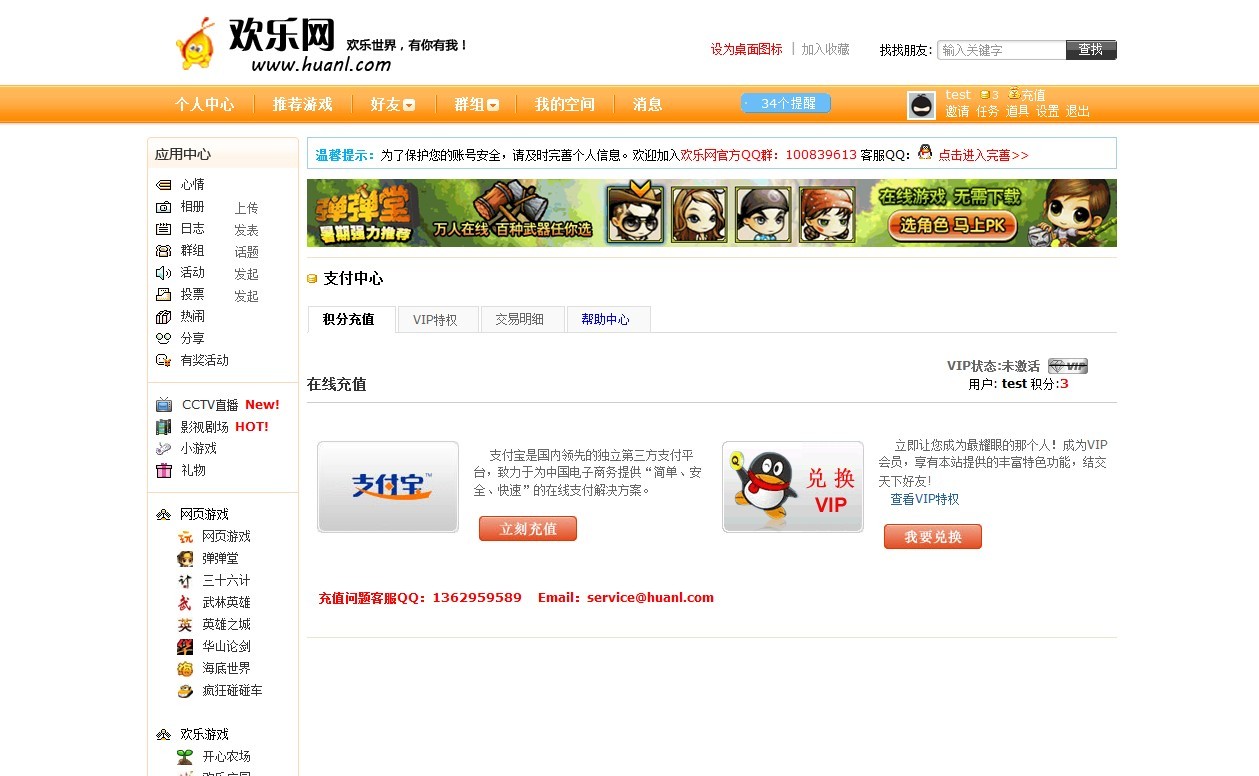Select the 礼物 gift box icon
The height and width of the screenshot is (776, 1259).
(164, 471)
